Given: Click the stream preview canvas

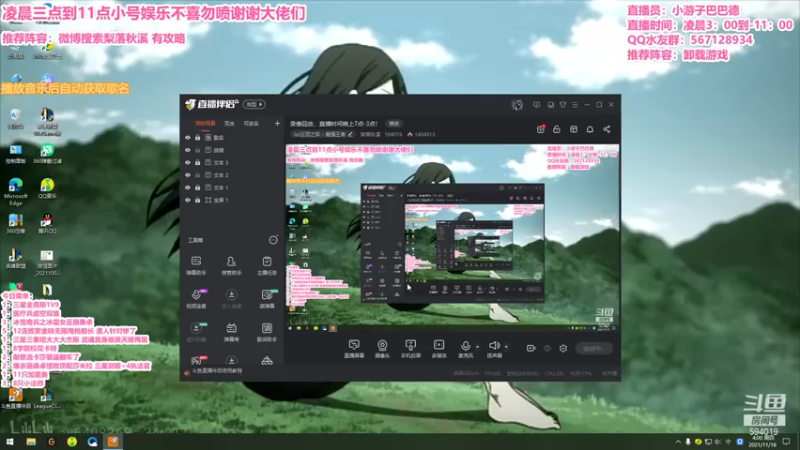Looking at the screenshot, I should pyautogui.click(x=452, y=238).
